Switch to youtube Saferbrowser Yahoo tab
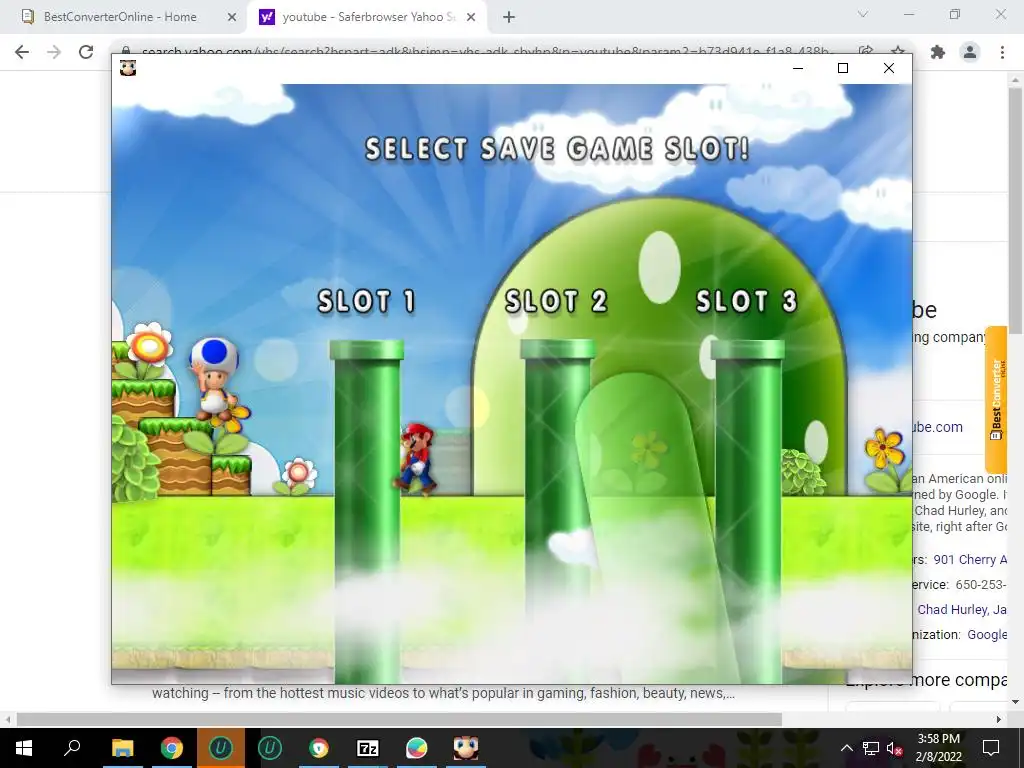Image resolution: width=1024 pixels, height=768 pixels. (x=368, y=17)
